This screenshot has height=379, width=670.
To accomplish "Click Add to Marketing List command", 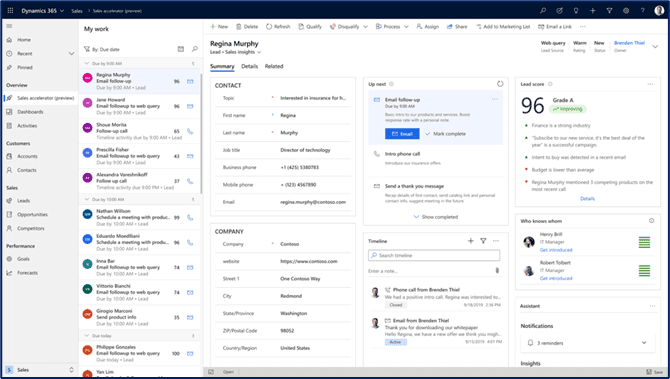I will coord(503,26).
